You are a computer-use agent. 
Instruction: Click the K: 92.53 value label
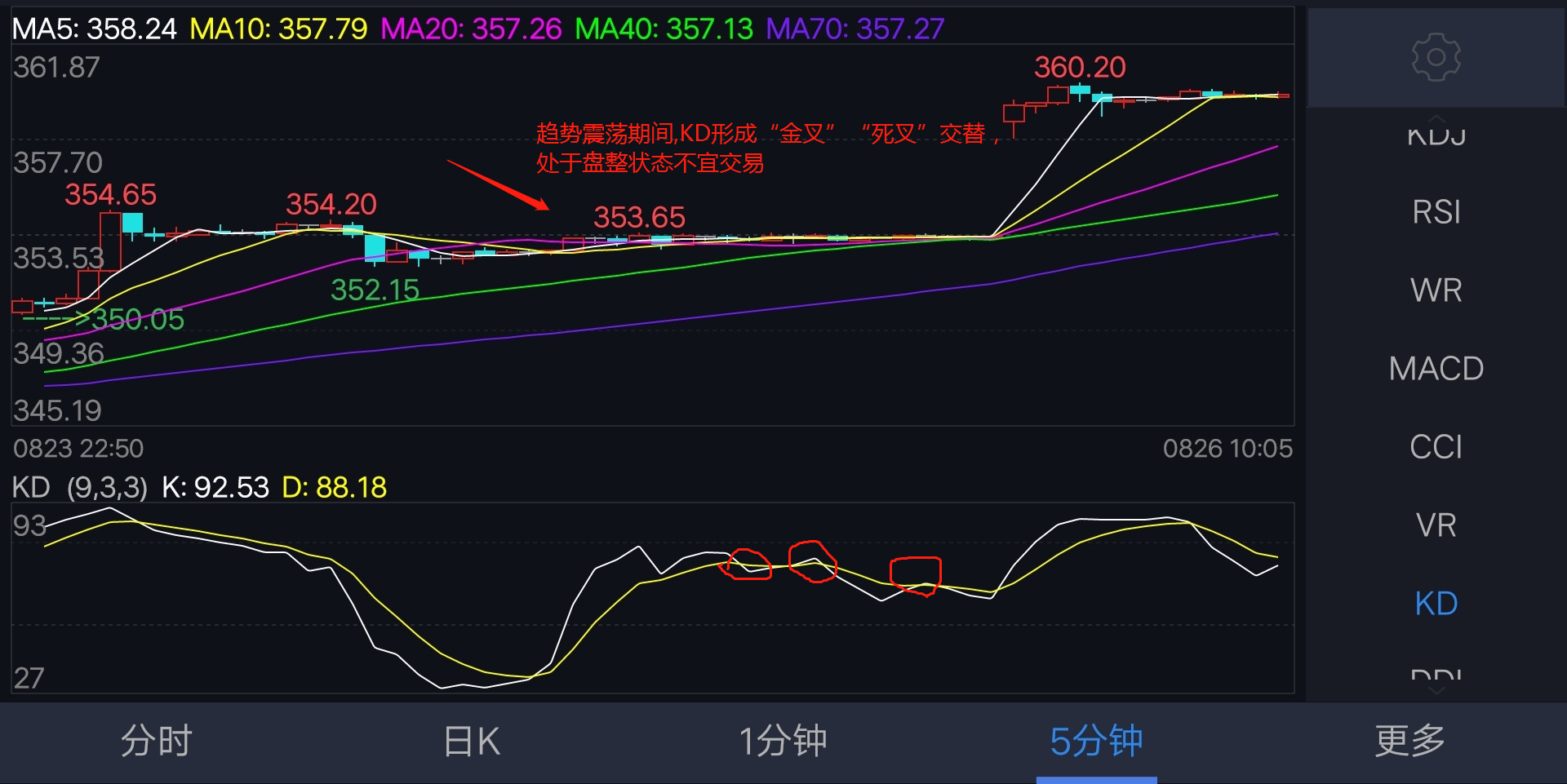coord(218,487)
